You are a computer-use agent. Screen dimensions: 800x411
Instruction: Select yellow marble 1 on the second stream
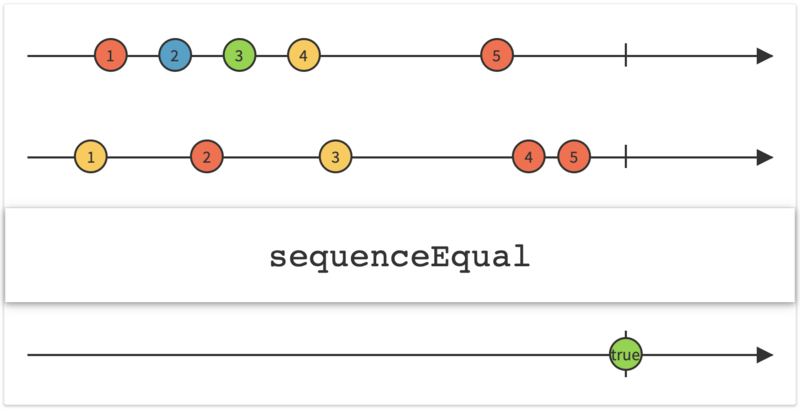[91, 157]
